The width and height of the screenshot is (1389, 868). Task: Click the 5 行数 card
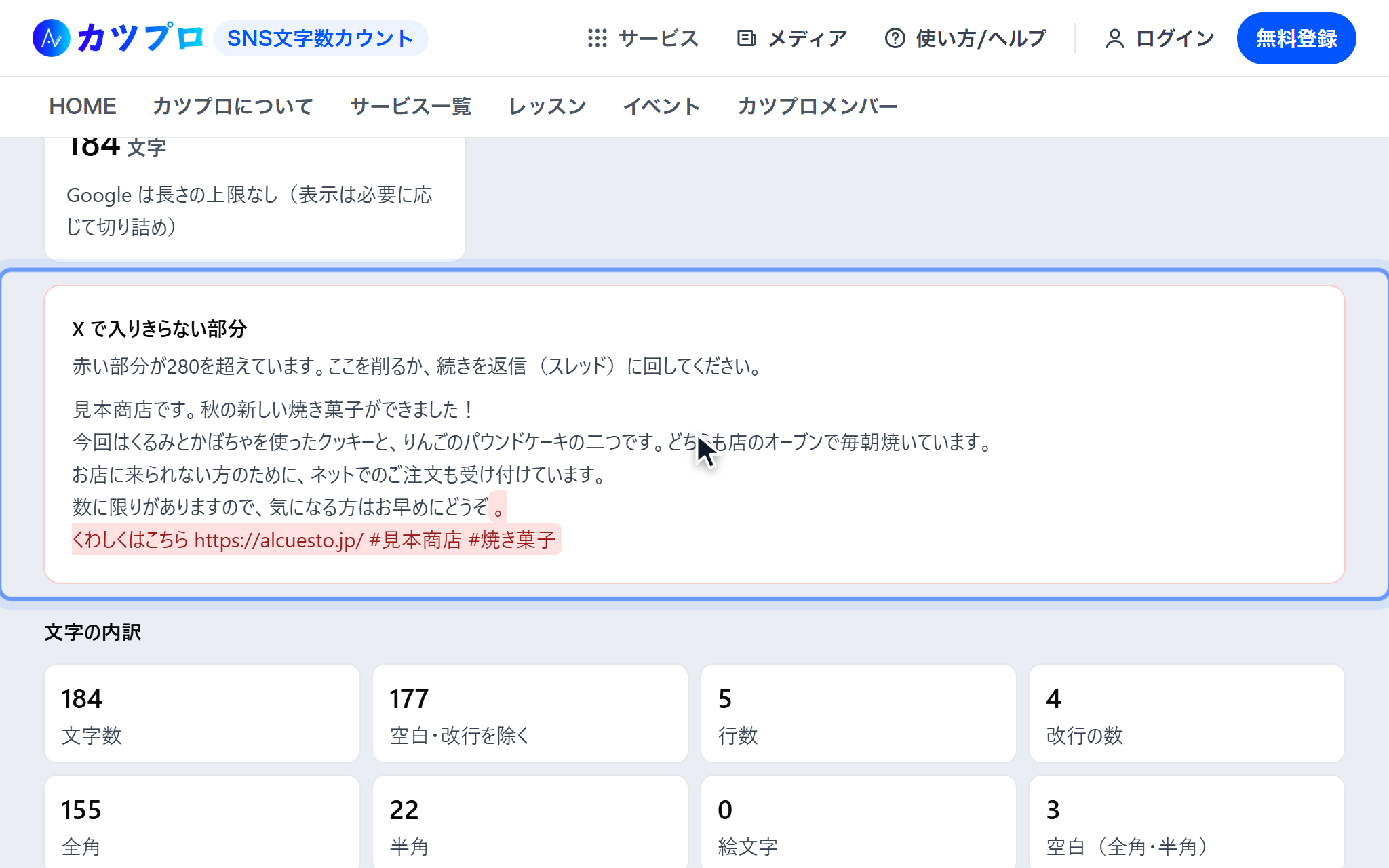point(859,713)
